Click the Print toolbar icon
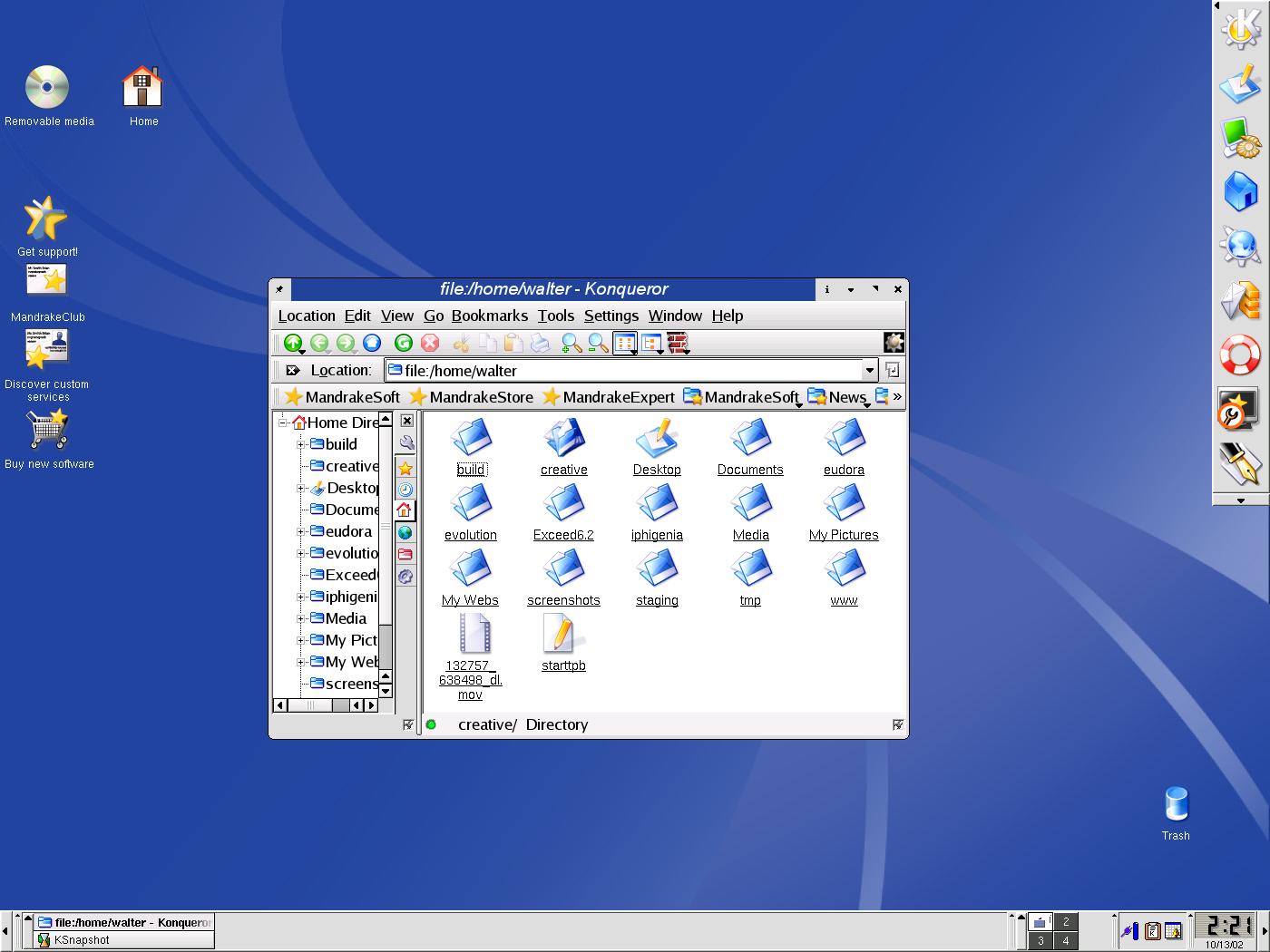Image resolution: width=1270 pixels, height=952 pixels. 540,343
